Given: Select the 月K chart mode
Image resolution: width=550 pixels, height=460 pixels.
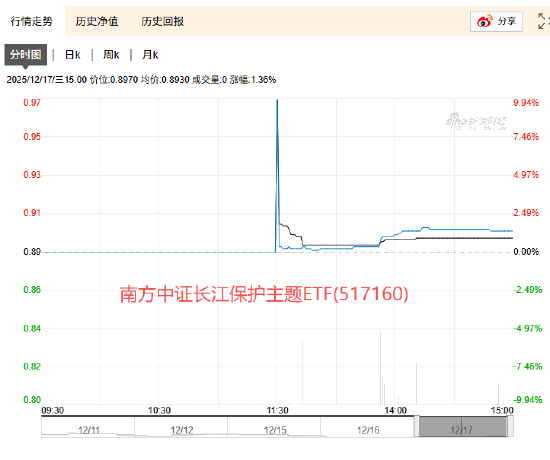Looking at the screenshot, I should click(150, 55).
